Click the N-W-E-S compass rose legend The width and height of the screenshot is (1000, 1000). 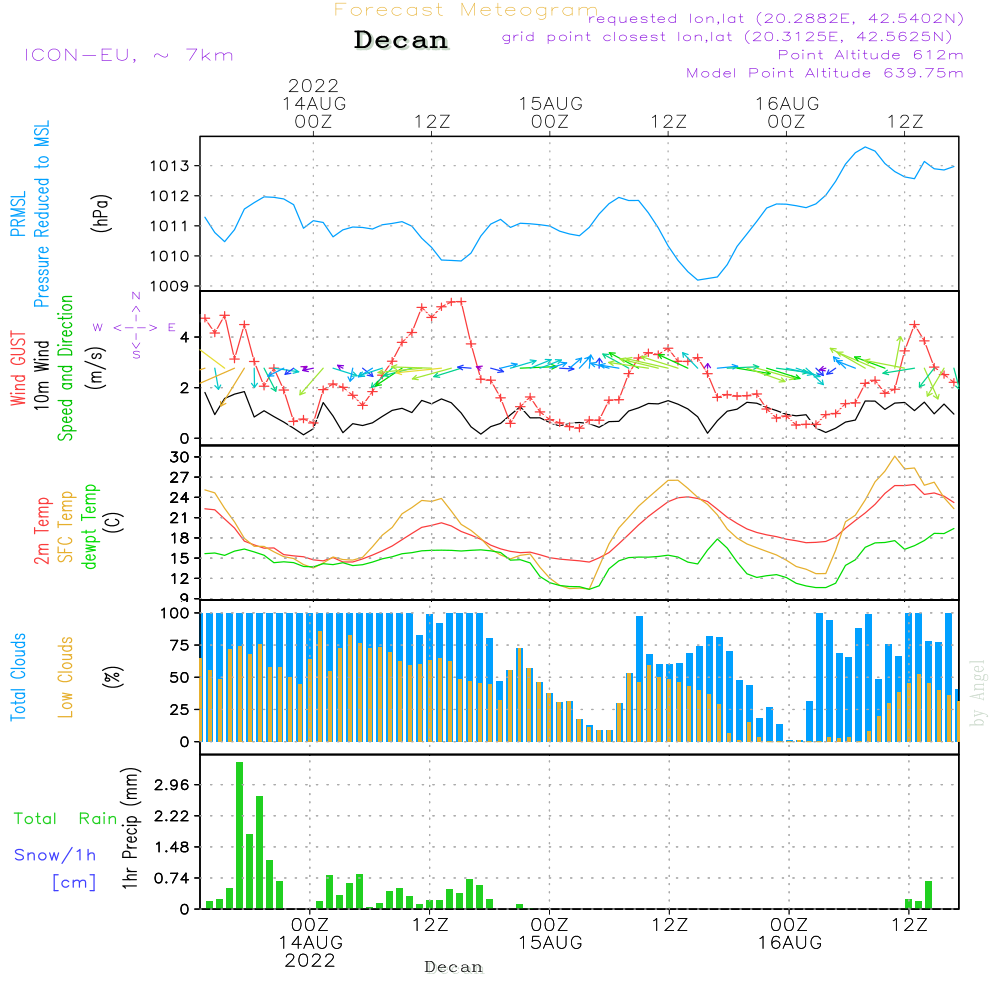coord(136,326)
